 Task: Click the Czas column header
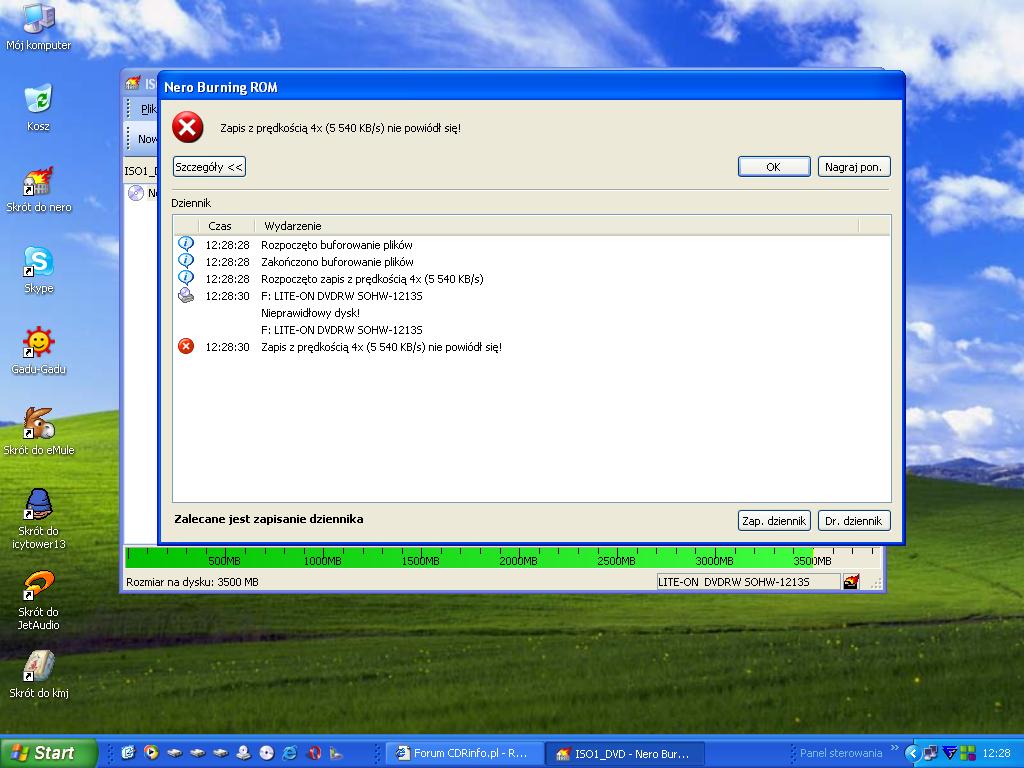(225, 226)
